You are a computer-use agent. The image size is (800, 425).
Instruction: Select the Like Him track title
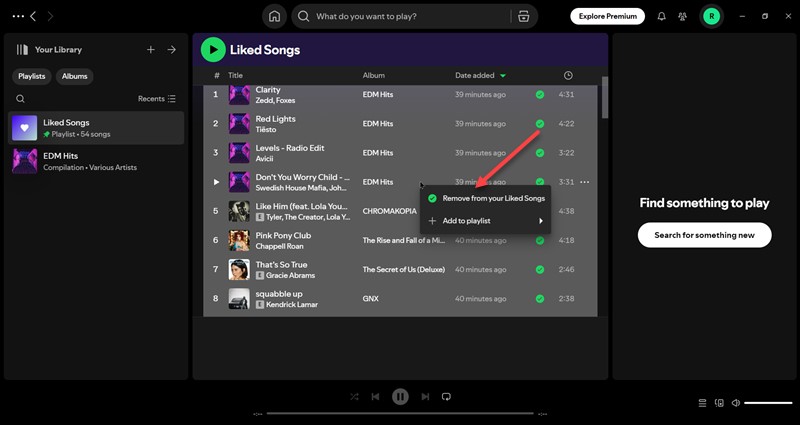pyautogui.click(x=302, y=206)
